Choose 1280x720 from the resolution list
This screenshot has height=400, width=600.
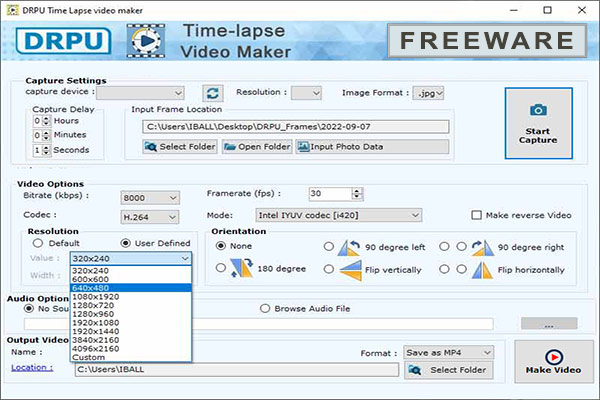tap(131, 305)
